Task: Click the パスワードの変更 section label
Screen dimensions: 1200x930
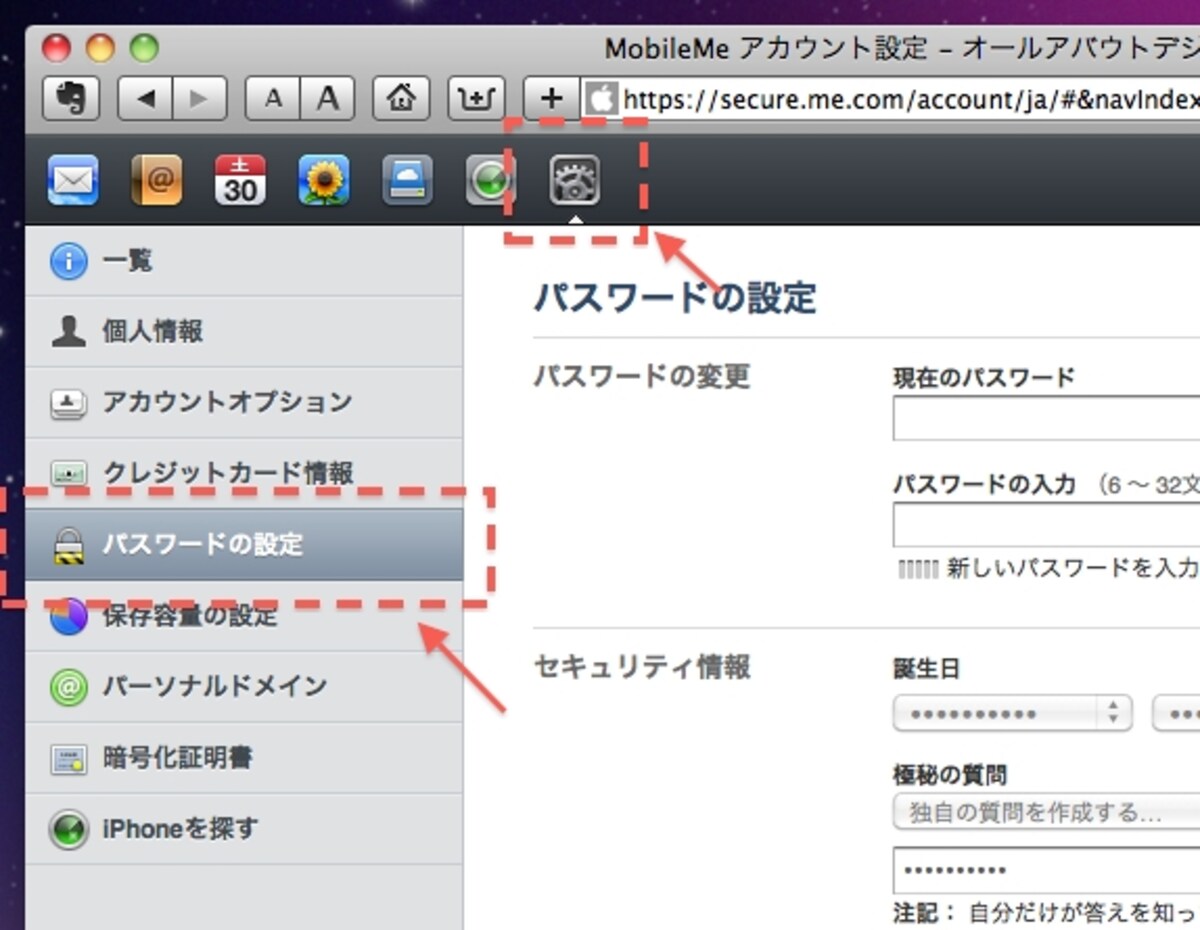Action: point(642,376)
